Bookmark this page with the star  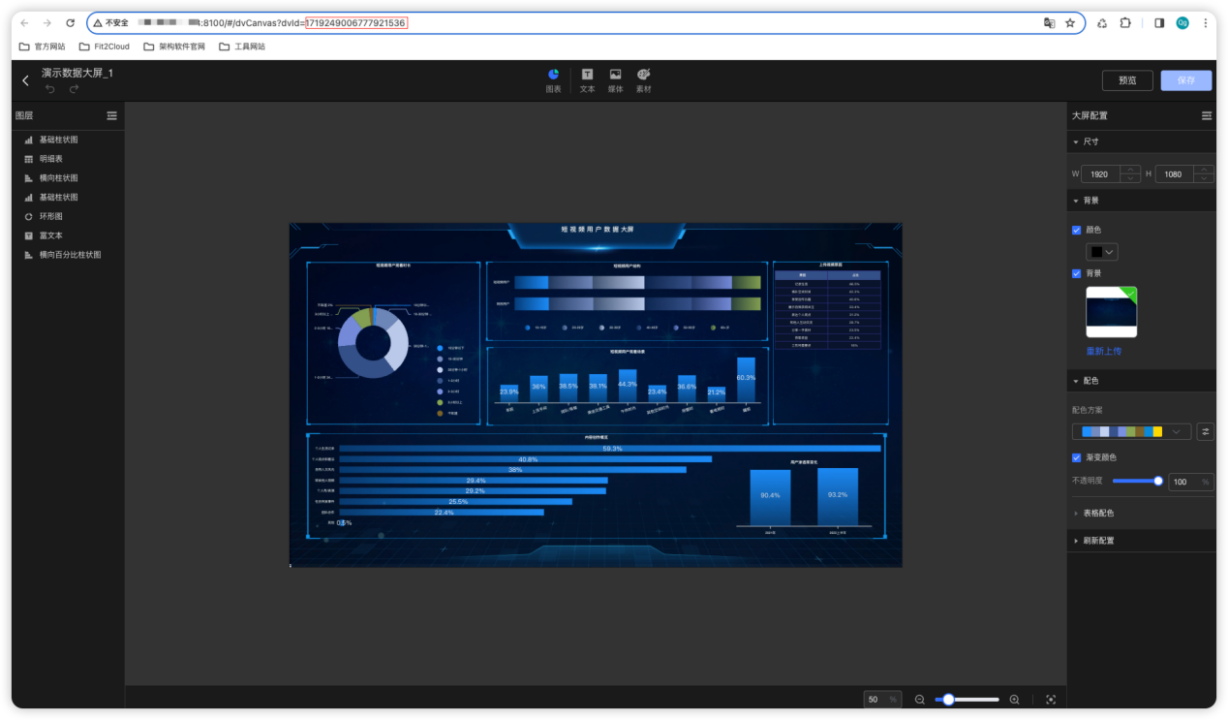click(x=1070, y=23)
